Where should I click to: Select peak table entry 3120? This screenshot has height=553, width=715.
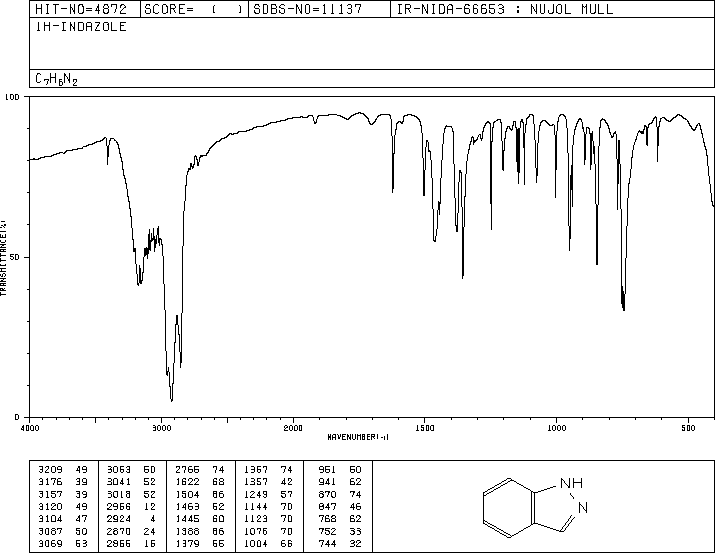click(x=50, y=506)
